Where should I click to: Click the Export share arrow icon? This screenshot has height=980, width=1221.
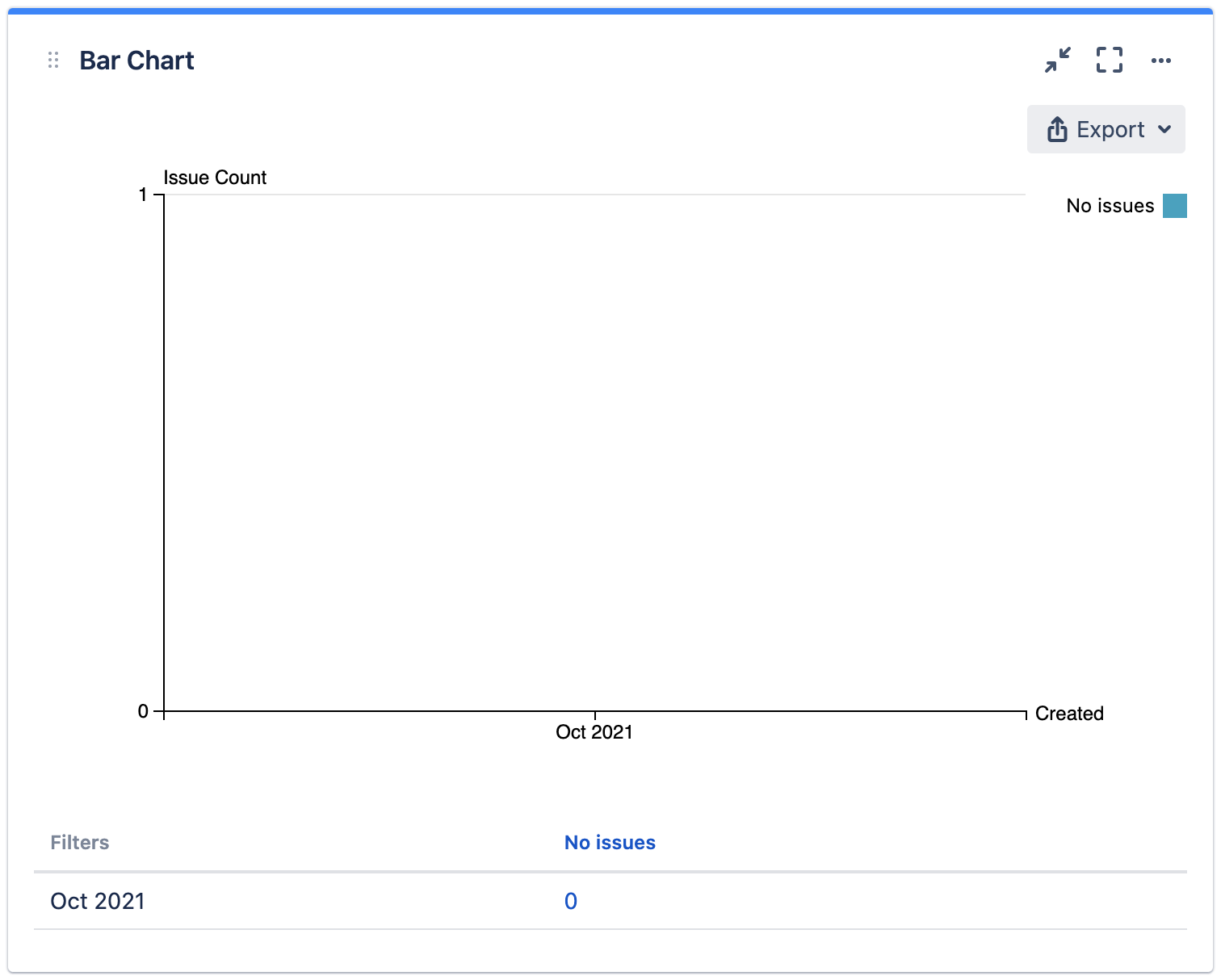(x=1056, y=128)
